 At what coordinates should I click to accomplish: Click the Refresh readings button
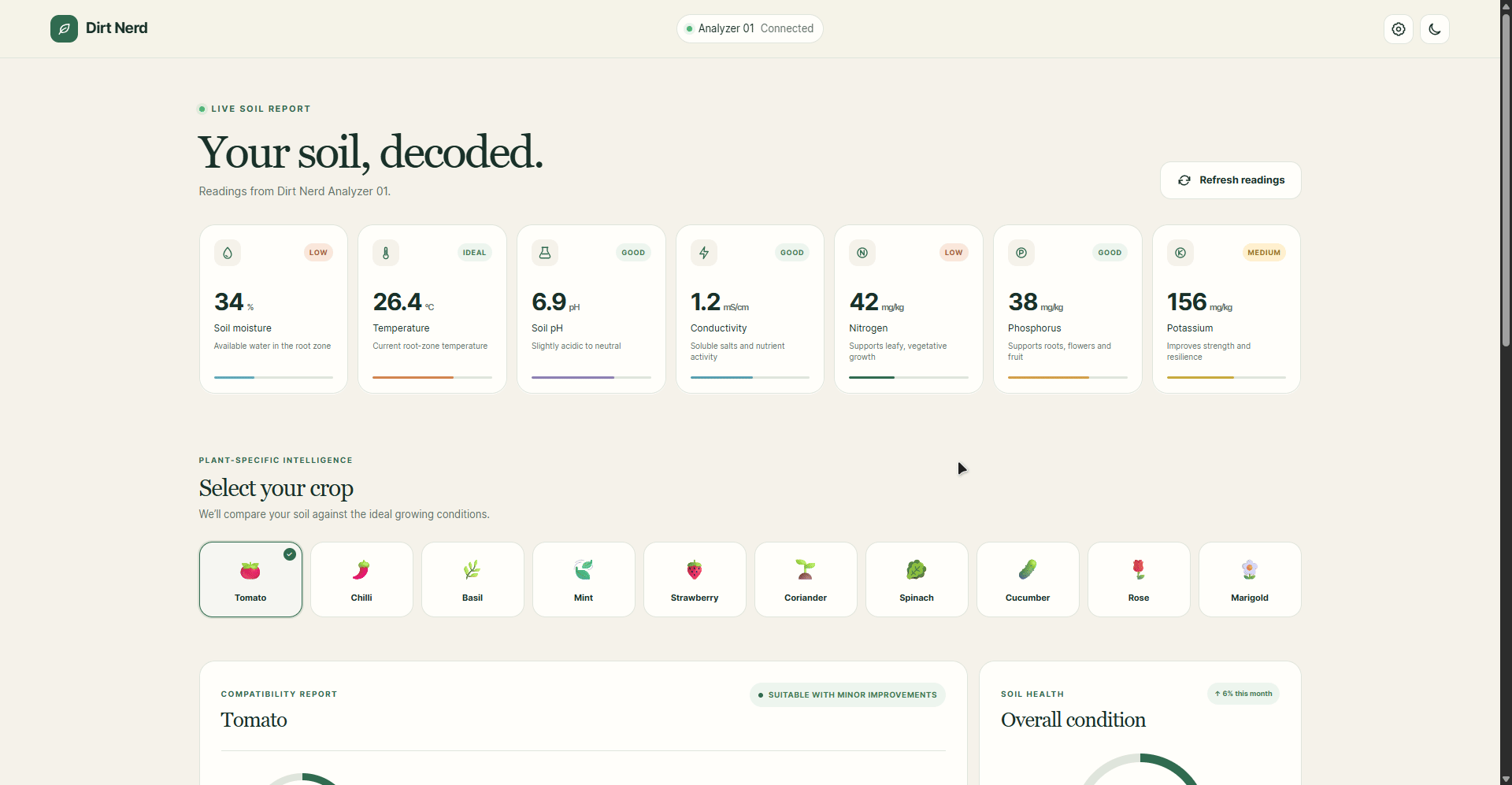[1230, 180]
